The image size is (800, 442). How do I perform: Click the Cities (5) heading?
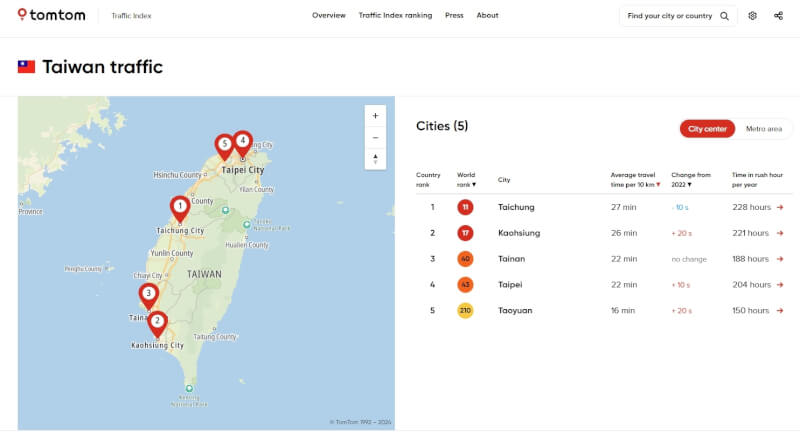pos(442,126)
